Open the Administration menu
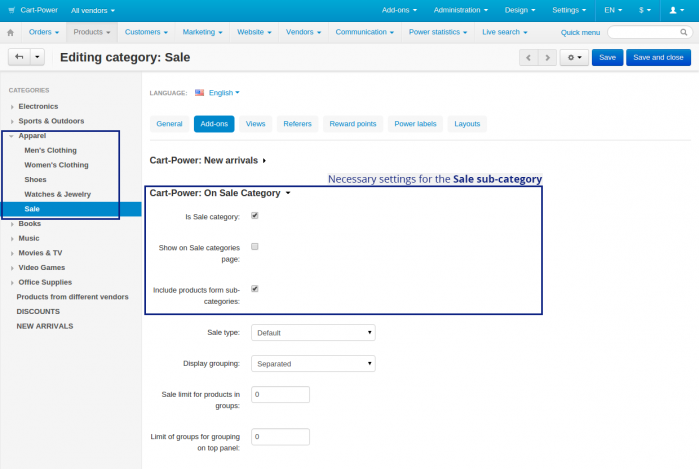The height and width of the screenshot is (469, 700). coord(461,10)
